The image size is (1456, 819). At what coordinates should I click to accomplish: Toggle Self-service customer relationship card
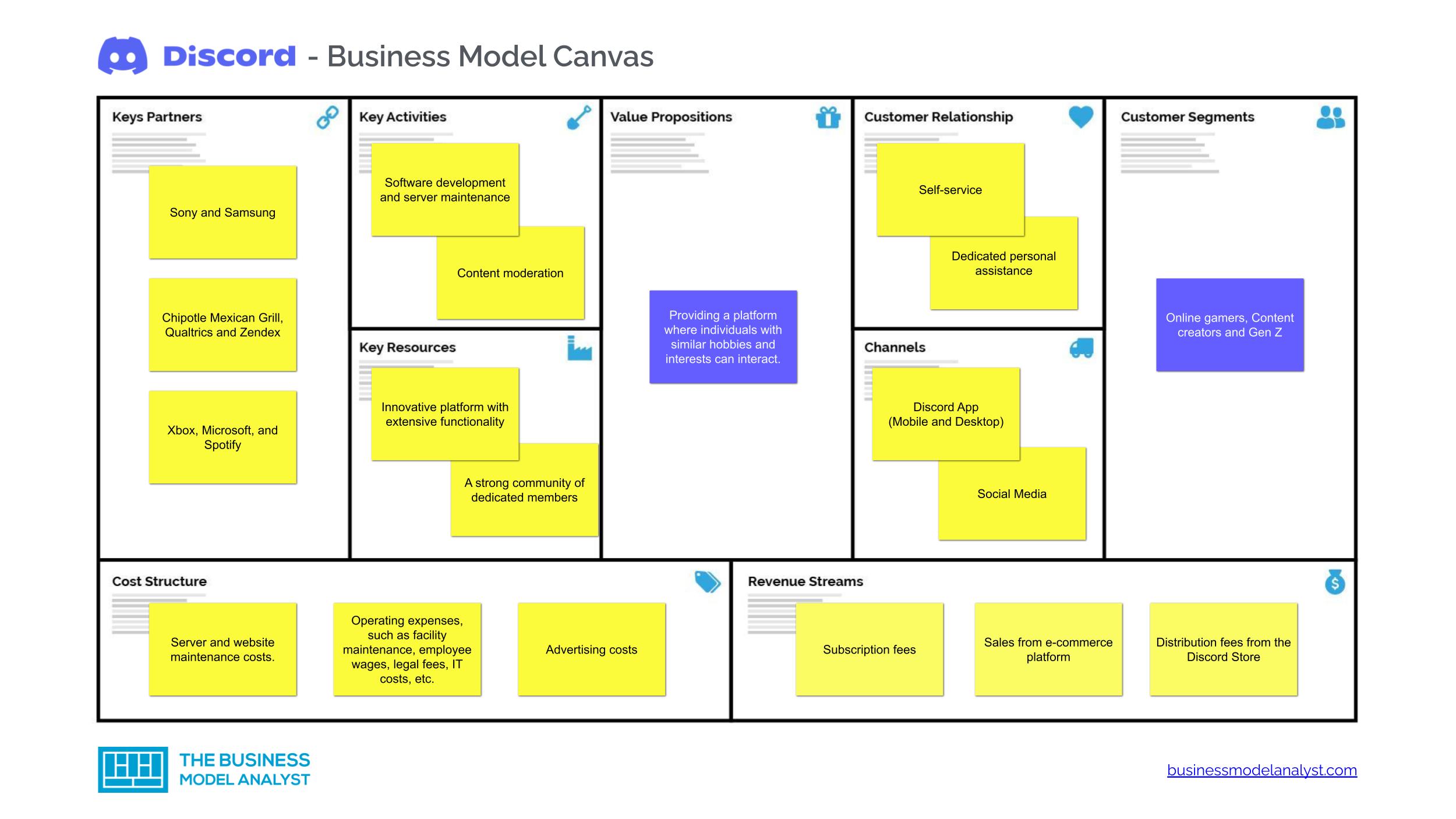tap(948, 189)
